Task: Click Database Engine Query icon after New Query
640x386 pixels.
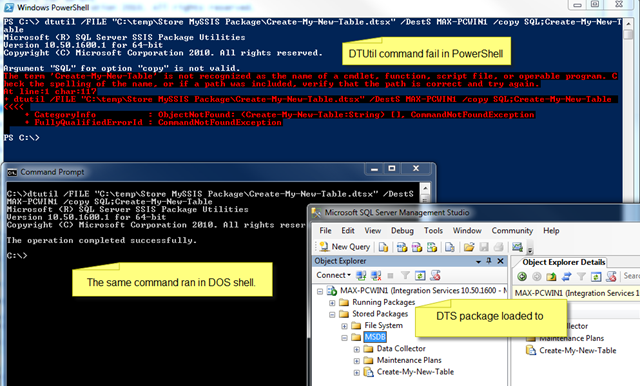Action: coord(383,247)
